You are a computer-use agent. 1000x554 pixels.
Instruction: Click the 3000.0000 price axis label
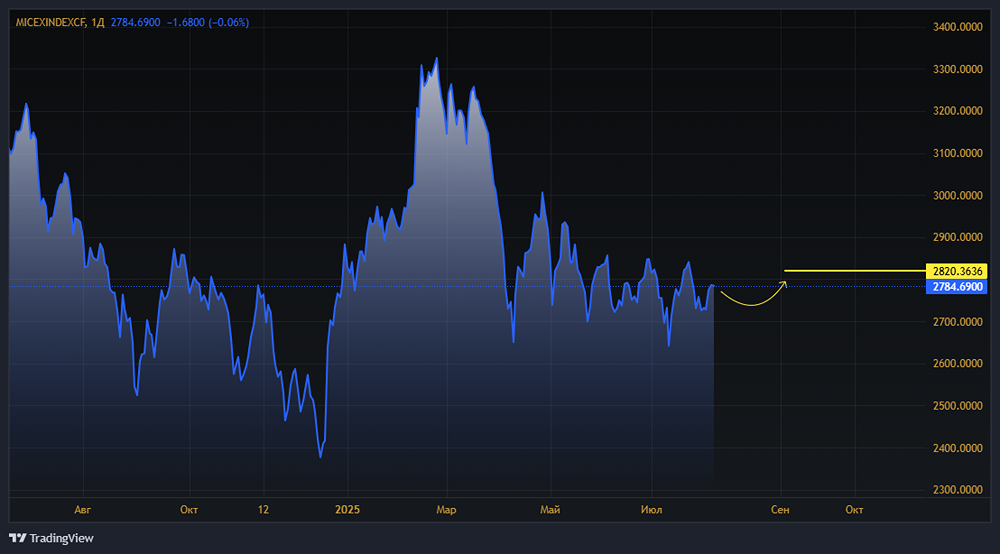(957, 196)
